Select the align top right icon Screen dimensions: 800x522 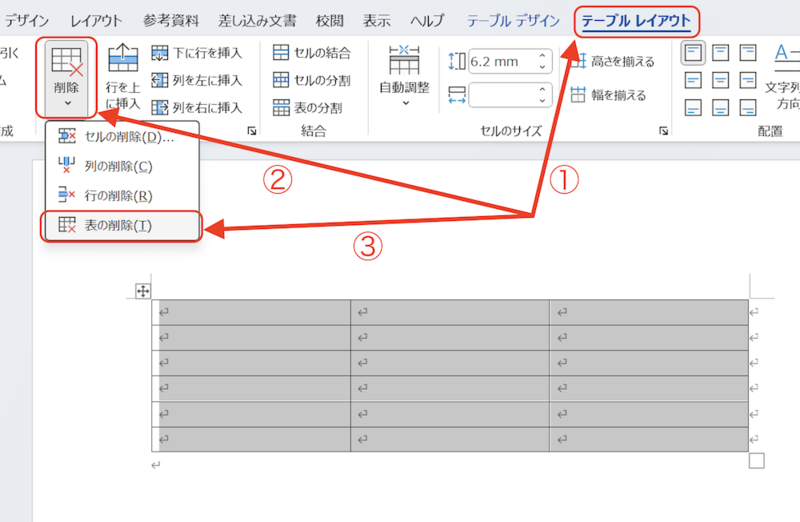[748, 53]
